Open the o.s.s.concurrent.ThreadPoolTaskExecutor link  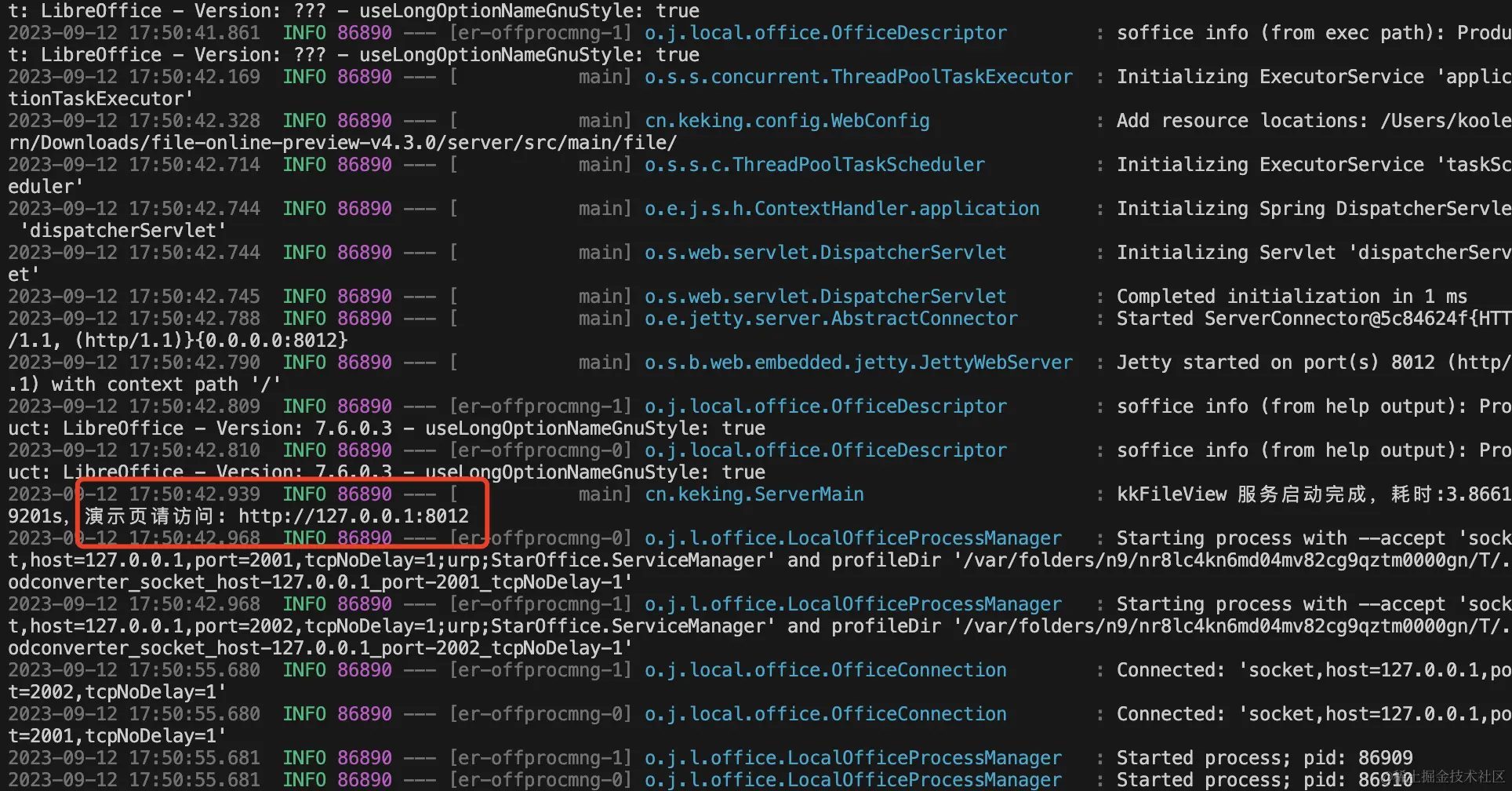pos(859,76)
